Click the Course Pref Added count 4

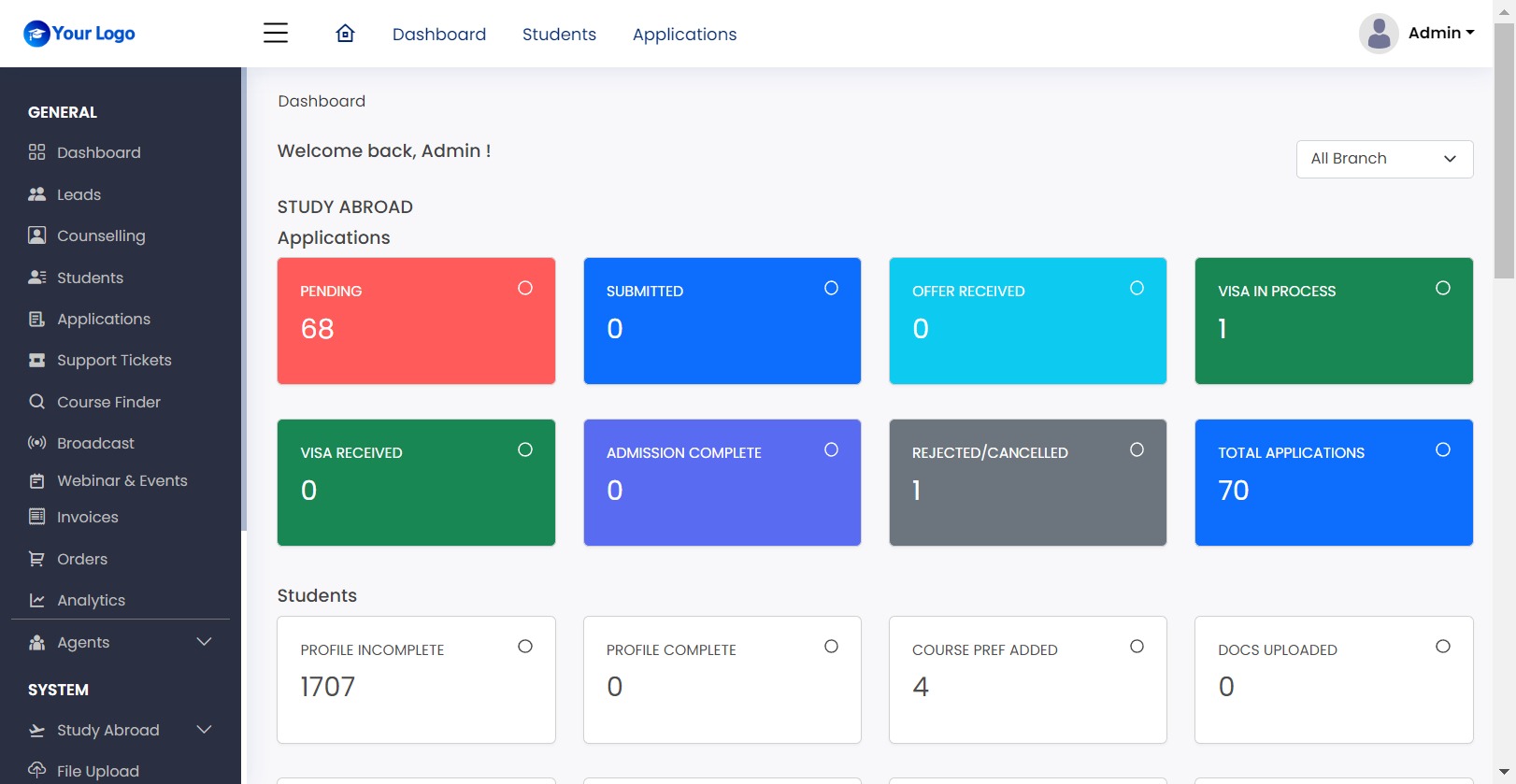tap(921, 687)
